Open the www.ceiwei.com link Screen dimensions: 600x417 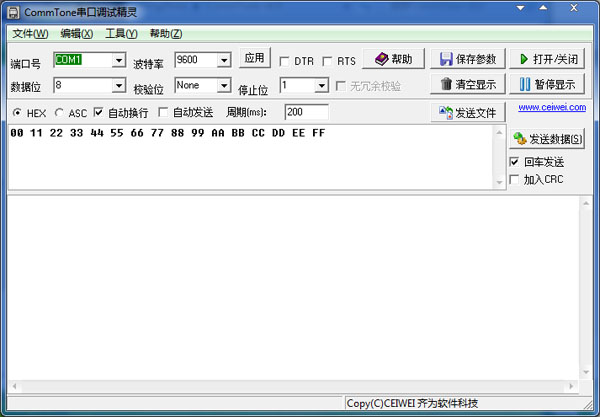pyautogui.click(x=552, y=108)
